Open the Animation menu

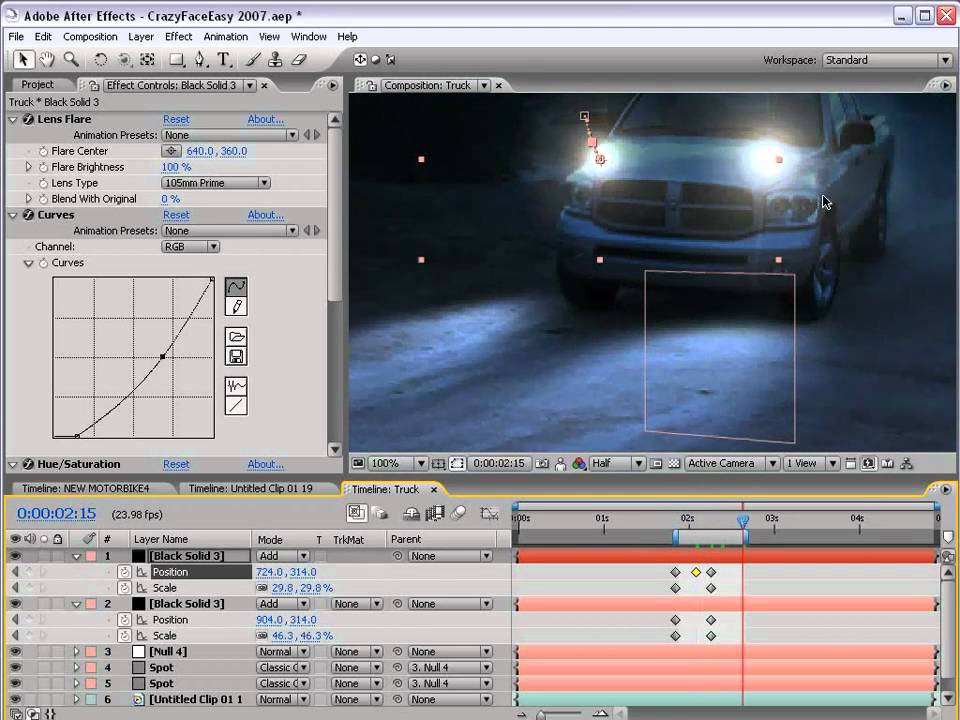(225, 37)
